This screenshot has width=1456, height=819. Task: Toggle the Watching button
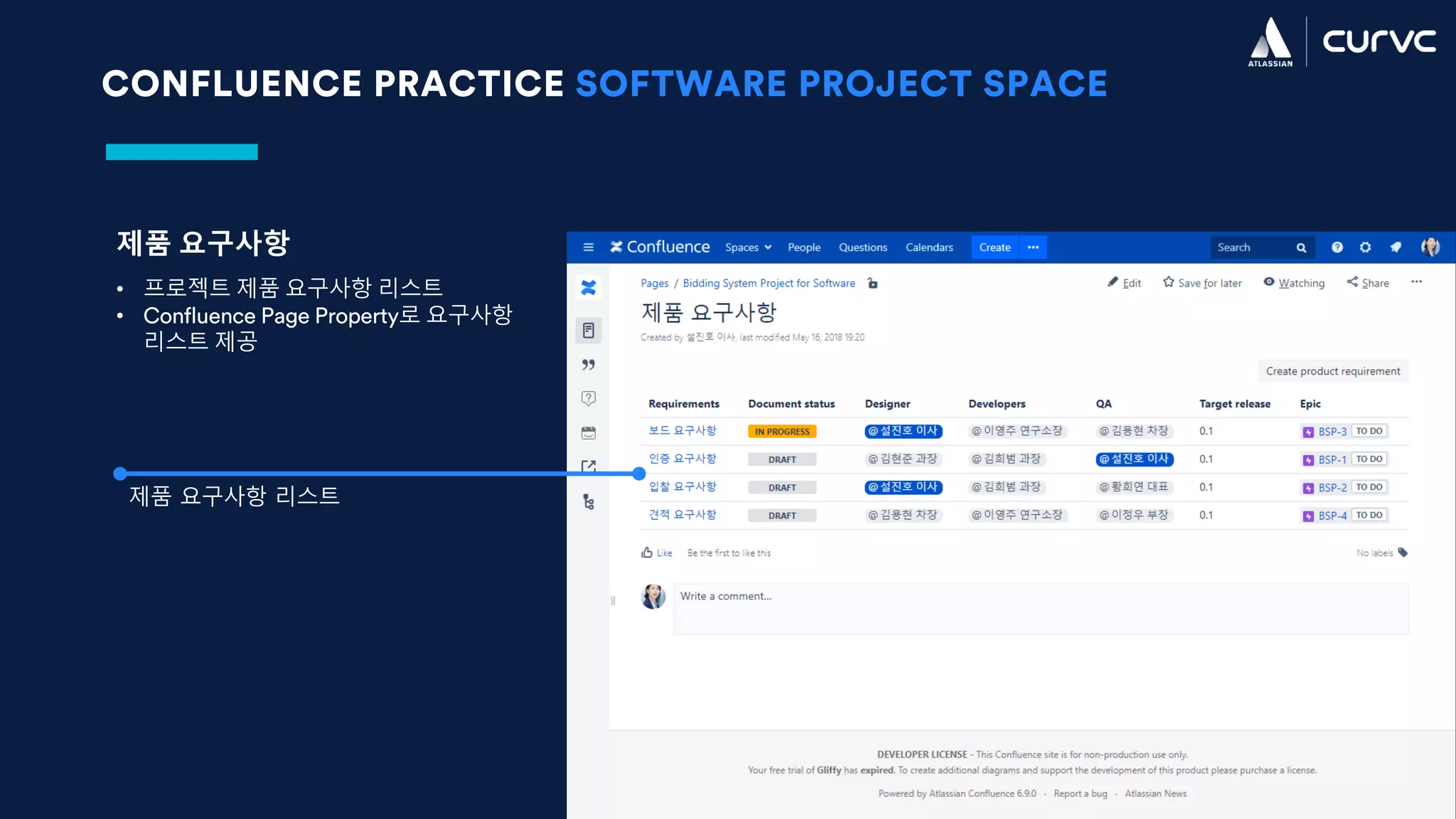tap(1294, 282)
